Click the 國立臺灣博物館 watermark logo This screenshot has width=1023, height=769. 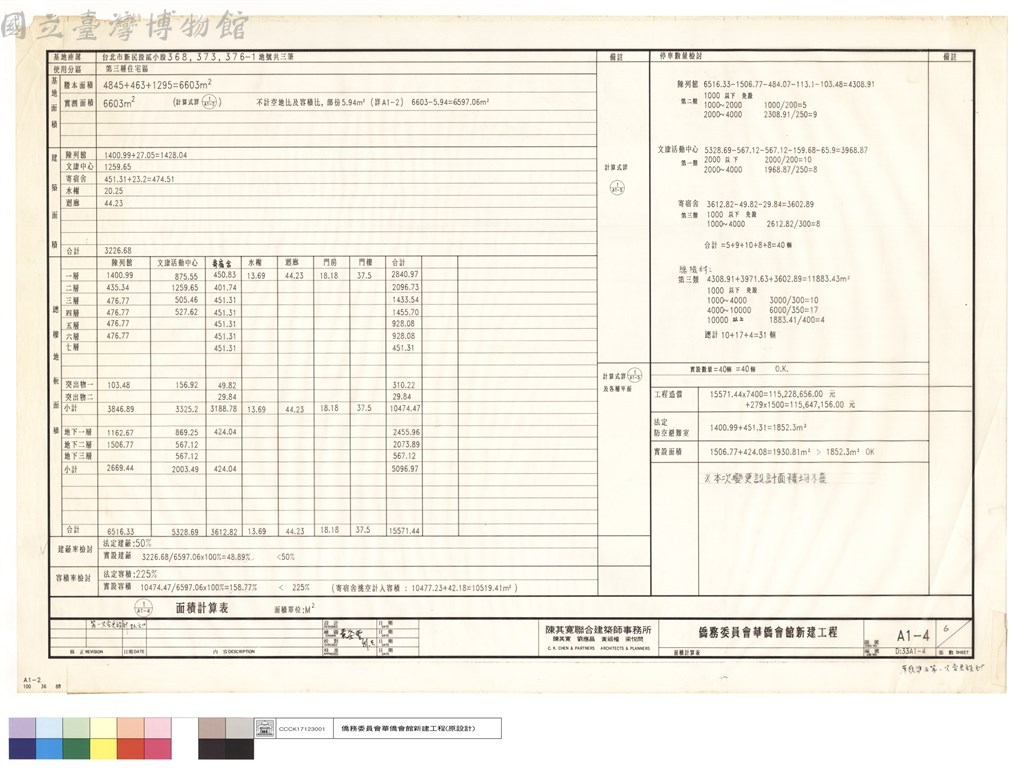click(x=124, y=26)
